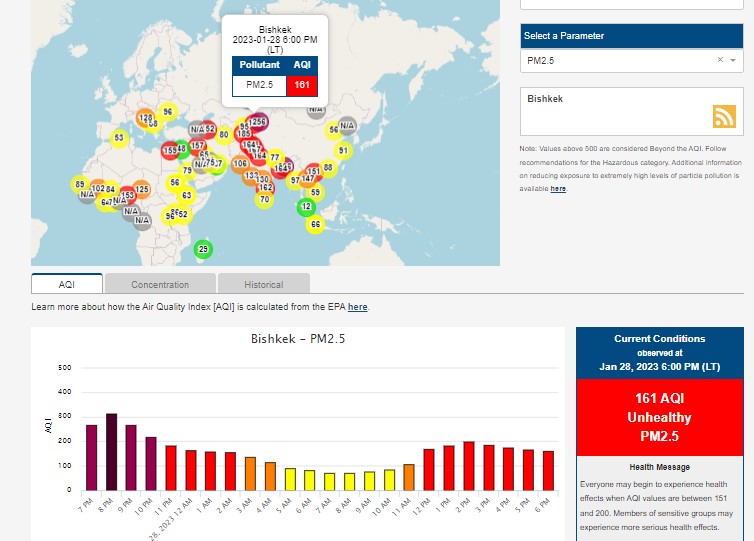Open the parameter dropdown arrow
754x541 pixels.
(x=733, y=61)
